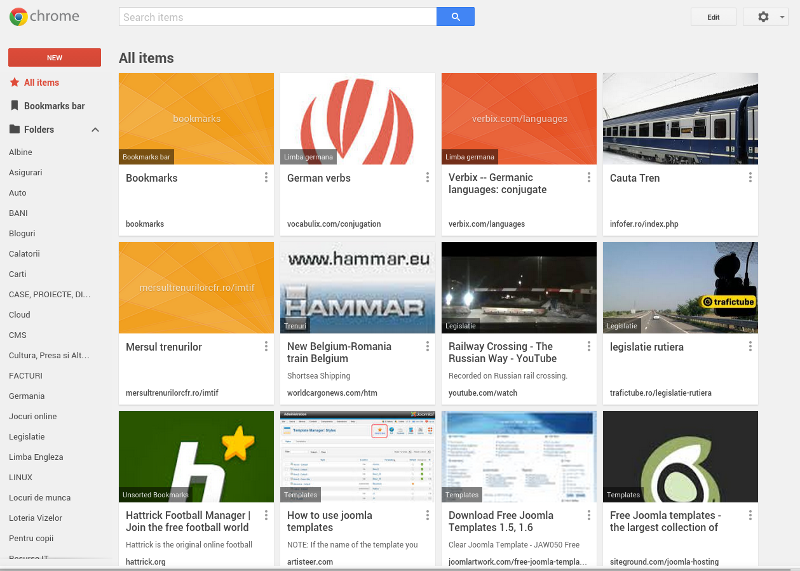The height and width of the screenshot is (571, 800).
Task: Click the Edit button
Action: tap(713, 17)
